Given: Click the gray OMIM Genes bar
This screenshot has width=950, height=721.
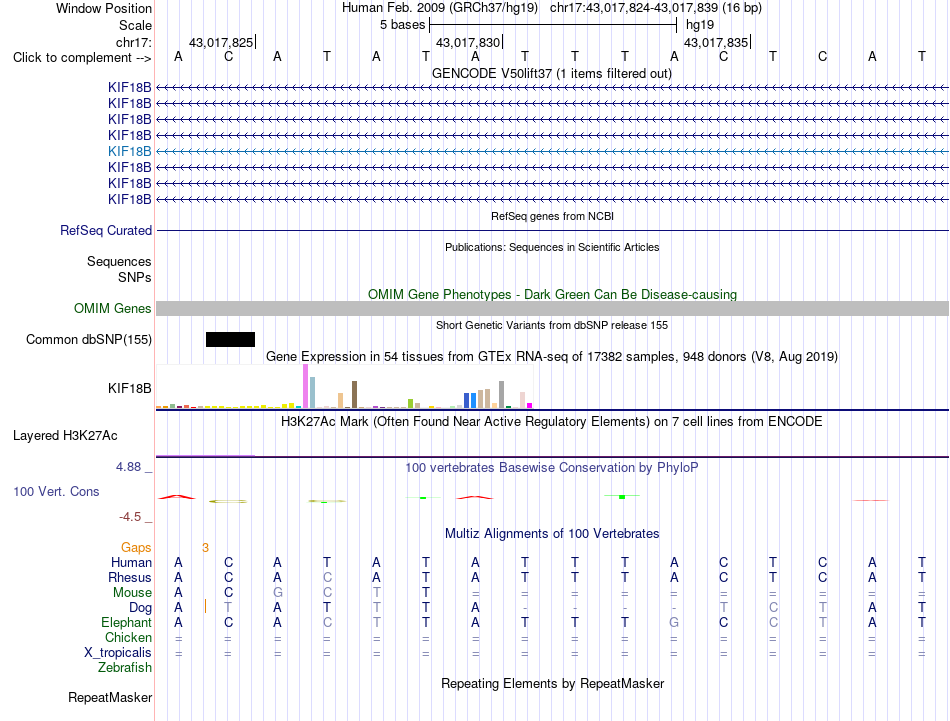Looking at the screenshot, I should [x=552, y=308].
